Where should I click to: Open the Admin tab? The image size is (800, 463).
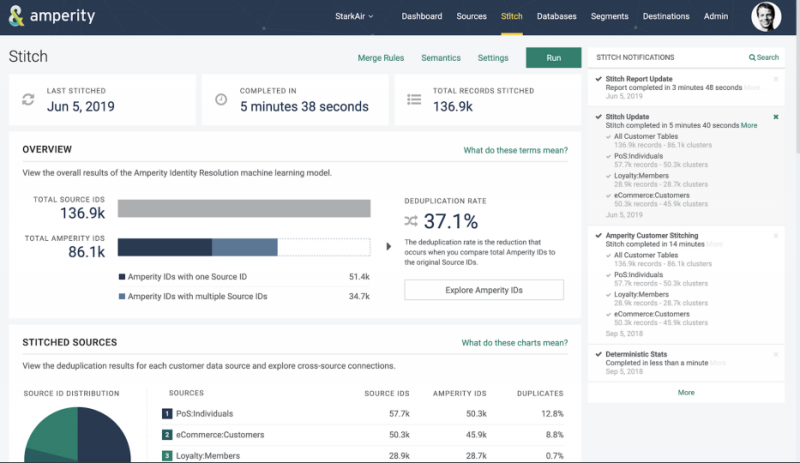point(716,16)
